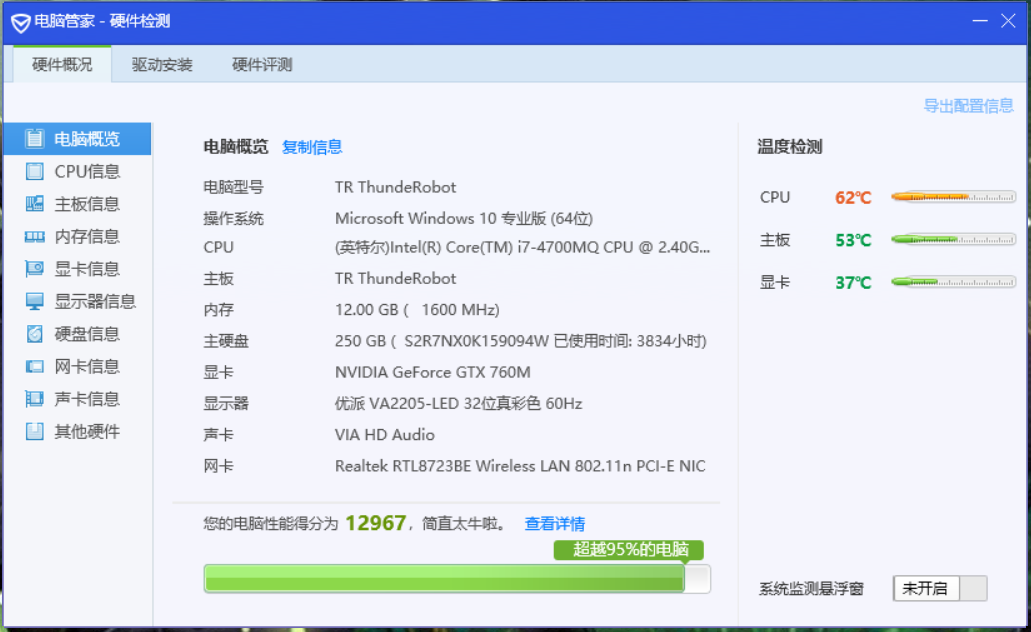Close the 硬件检测 window

pos(1008,21)
